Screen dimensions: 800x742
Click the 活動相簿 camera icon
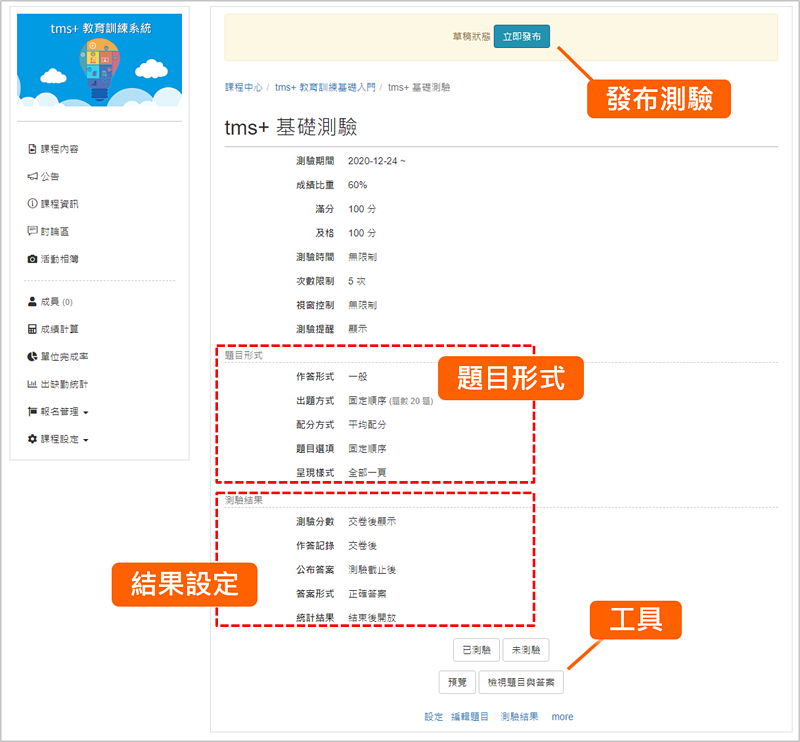click(x=32, y=259)
